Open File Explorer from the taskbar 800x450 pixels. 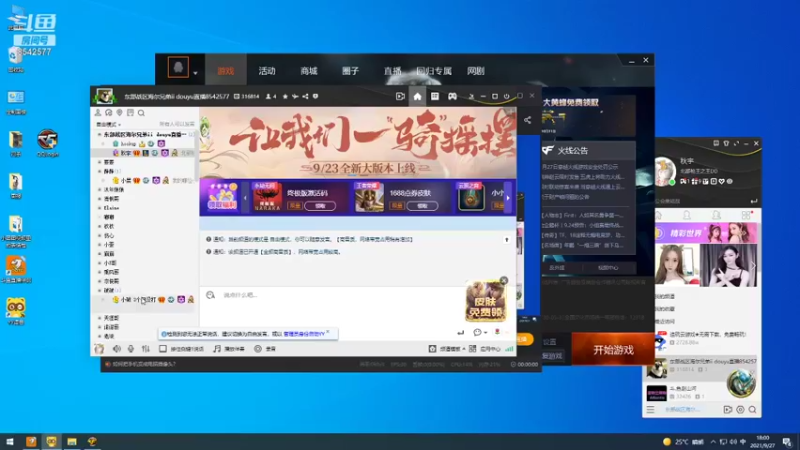pyautogui.click(x=72, y=442)
